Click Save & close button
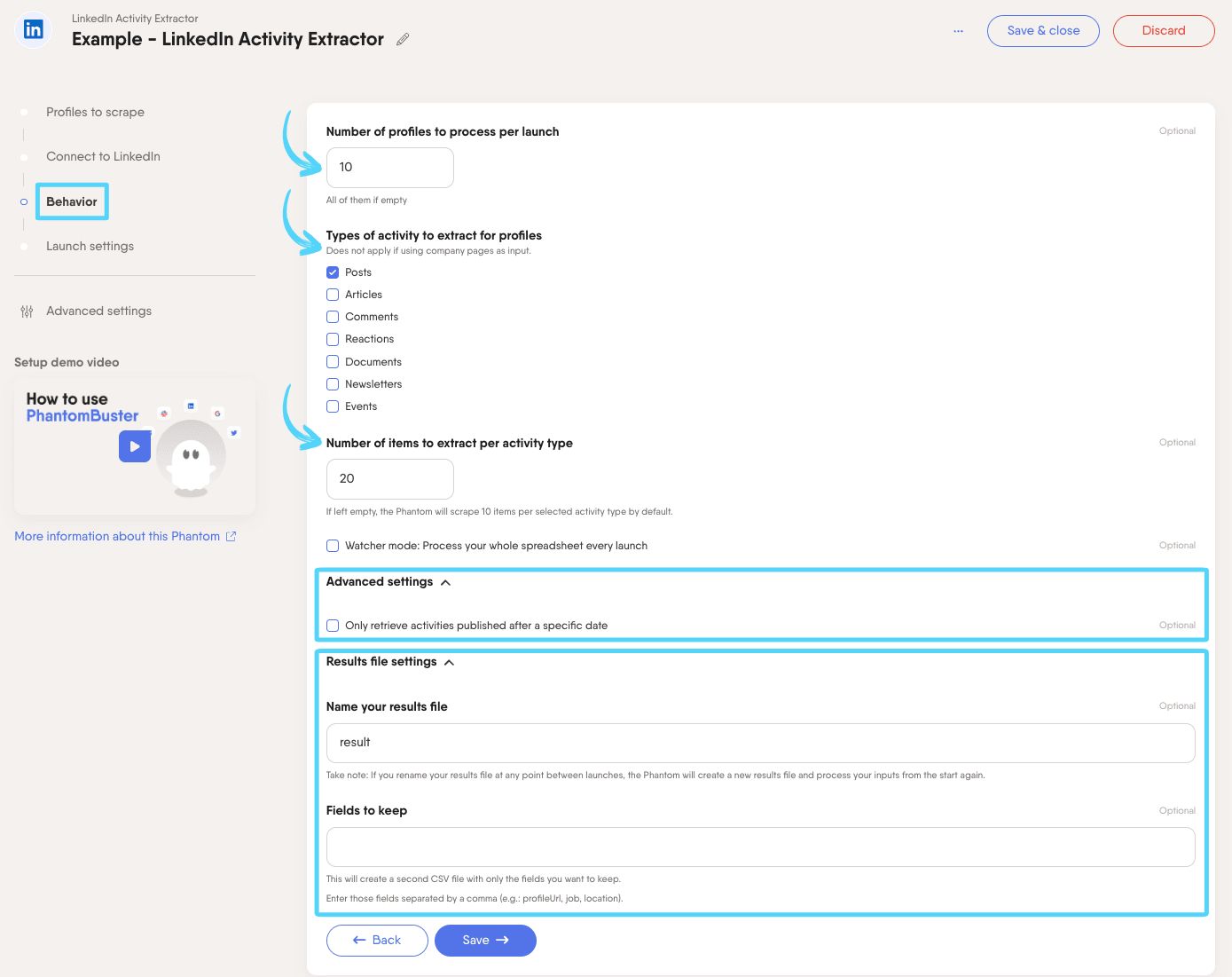 1043,30
